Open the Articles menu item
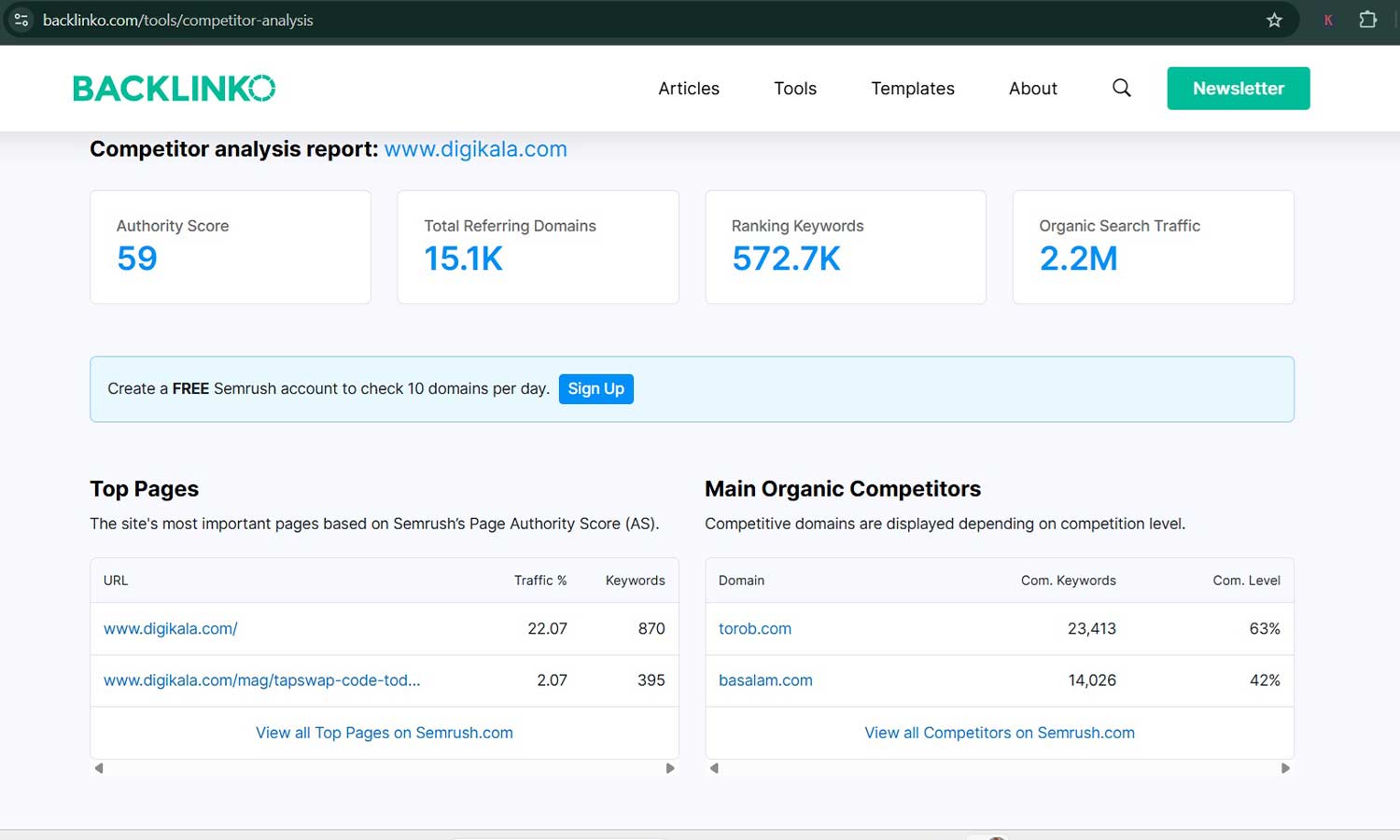This screenshot has height=840, width=1400. pos(689,89)
